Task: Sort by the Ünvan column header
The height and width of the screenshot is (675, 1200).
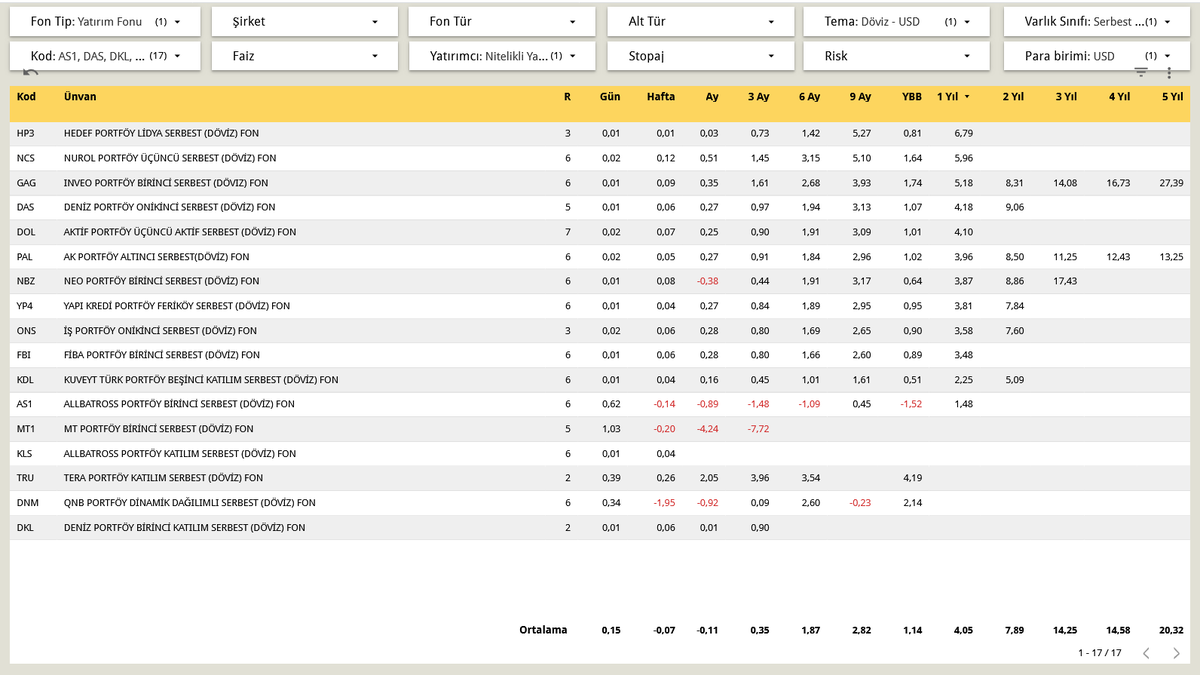Action: tap(80, 97)
